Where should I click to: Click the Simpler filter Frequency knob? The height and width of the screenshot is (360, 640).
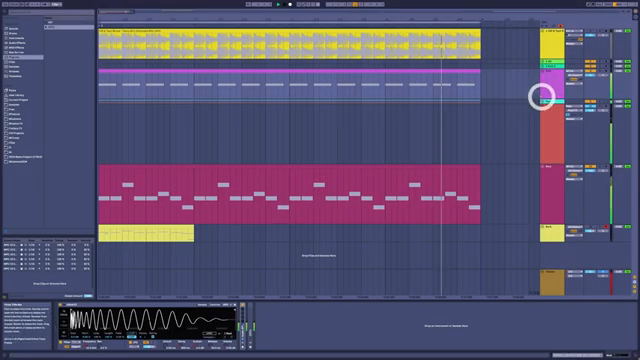85,347
